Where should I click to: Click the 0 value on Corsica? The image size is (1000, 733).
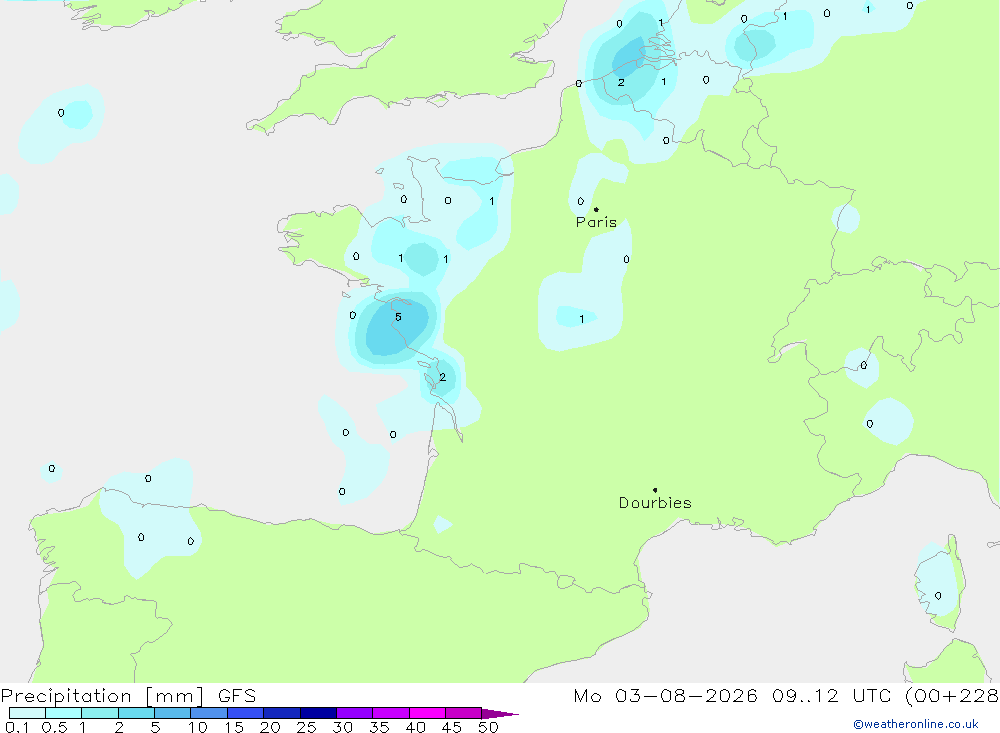point(938,596)
